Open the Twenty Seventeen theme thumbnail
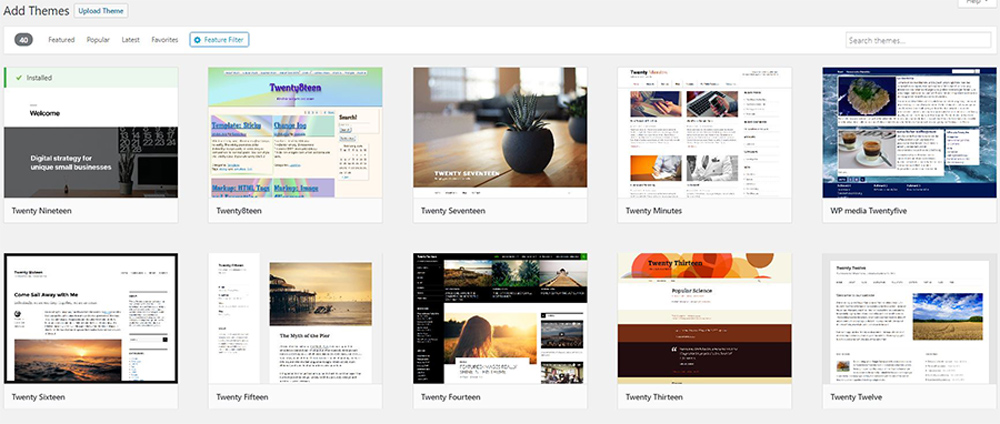Screen dimensions: 1000x424 [x=500, y=133]
